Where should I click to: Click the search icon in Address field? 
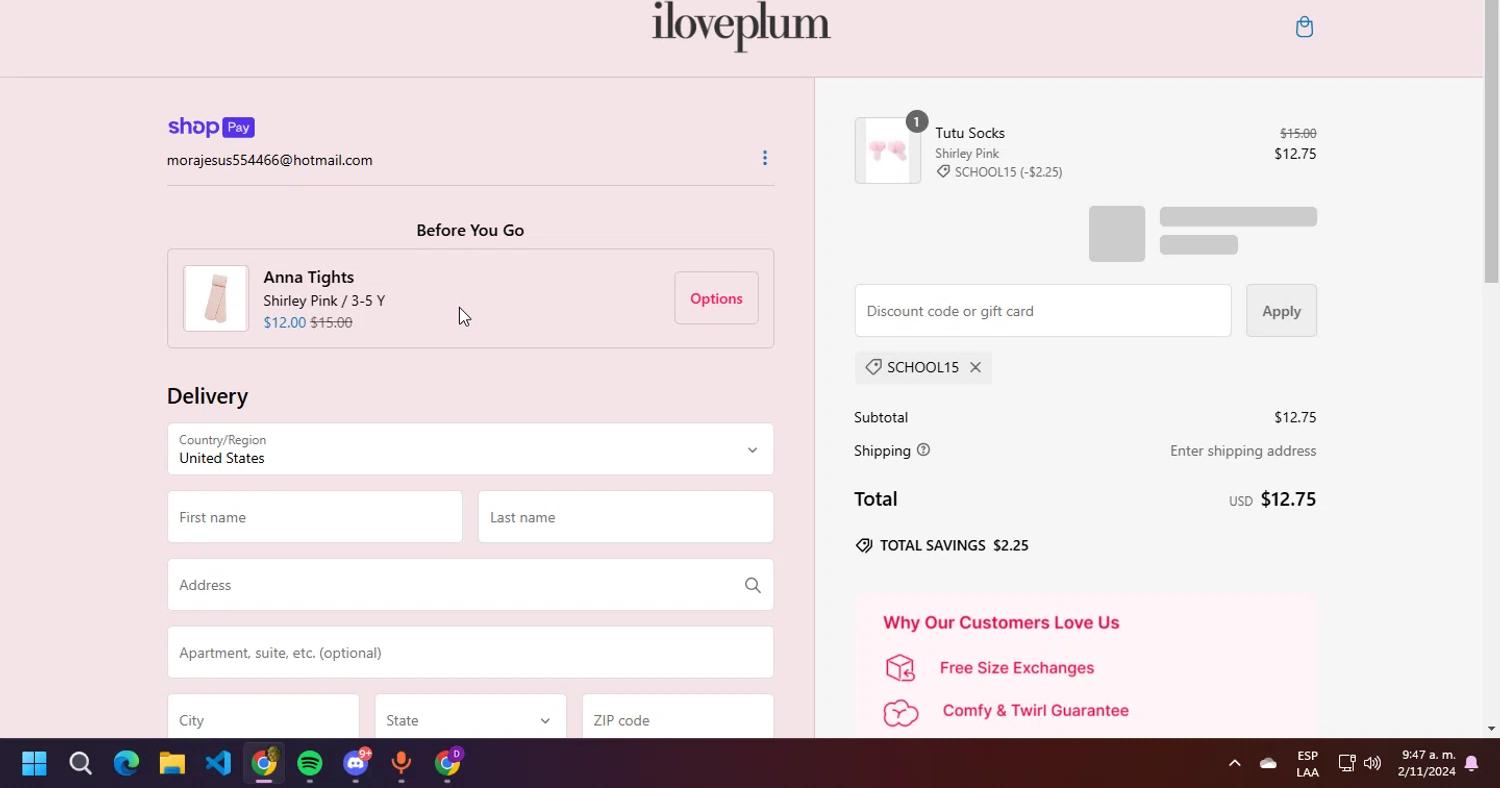[x=753, y=585]
